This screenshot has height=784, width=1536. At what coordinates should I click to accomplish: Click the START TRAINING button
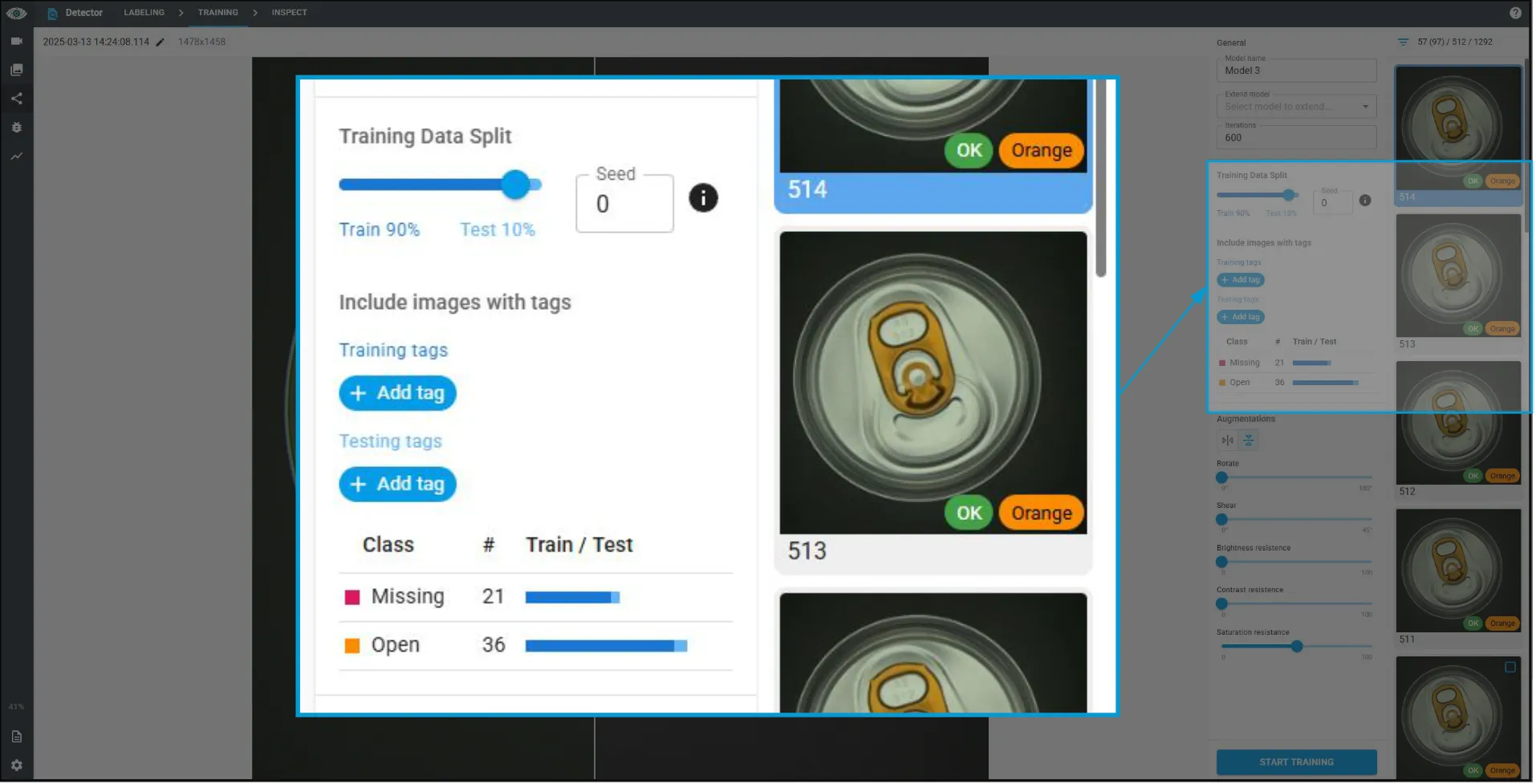tap(1296, 762)
